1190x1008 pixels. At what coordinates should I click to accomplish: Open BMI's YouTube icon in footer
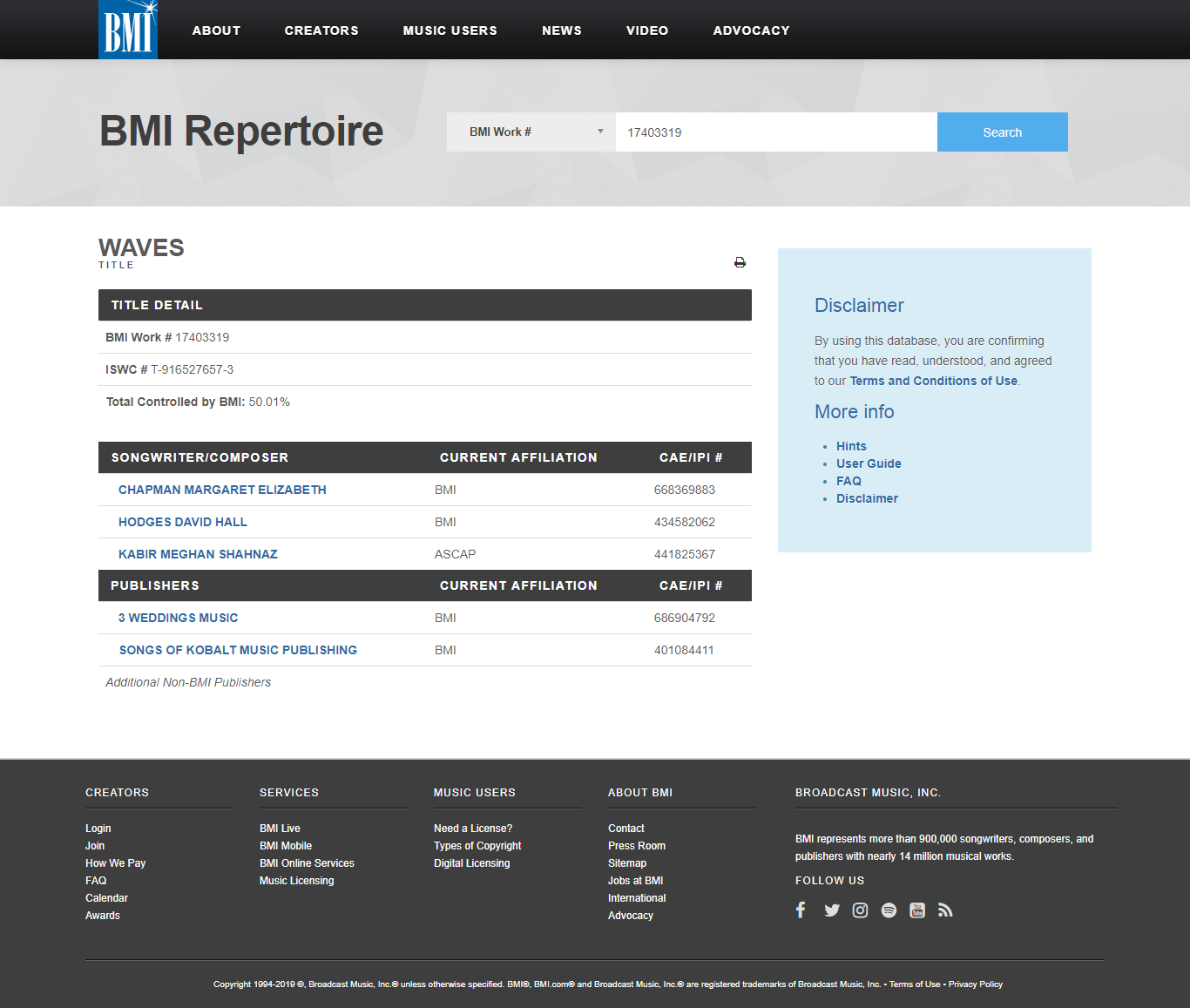click(x=917, y=910)
